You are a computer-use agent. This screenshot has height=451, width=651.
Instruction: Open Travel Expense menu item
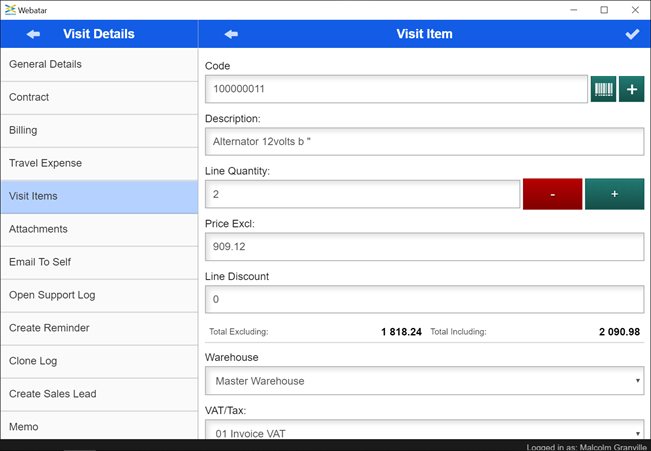pos(99,164)
